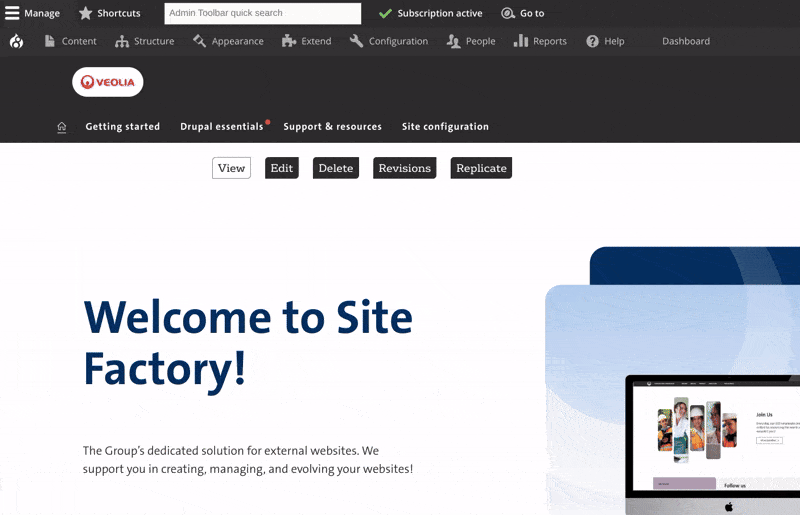Click the Reports menu label

(x=550, y=41)
